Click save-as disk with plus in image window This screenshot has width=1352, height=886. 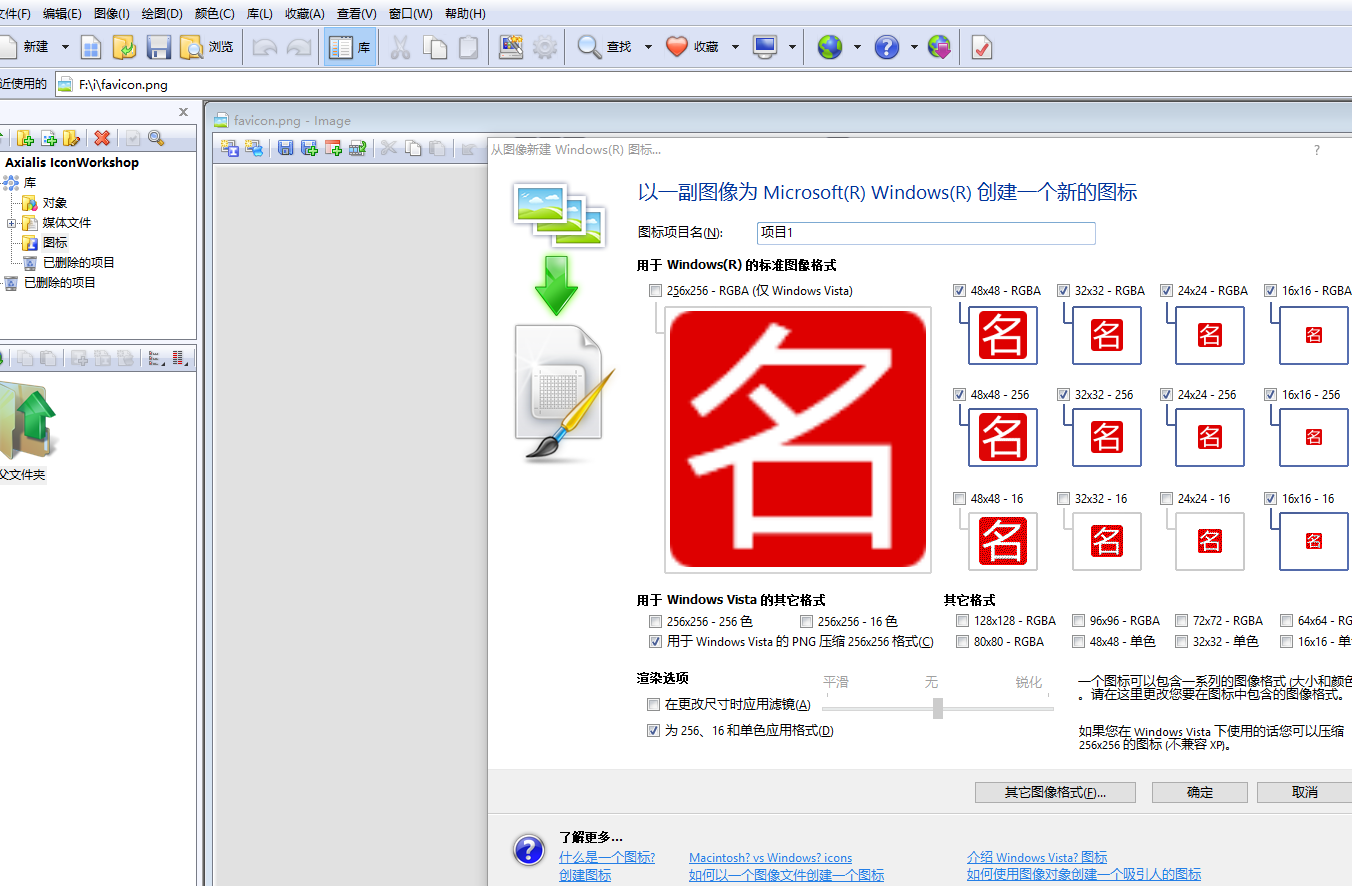(310, 148)
